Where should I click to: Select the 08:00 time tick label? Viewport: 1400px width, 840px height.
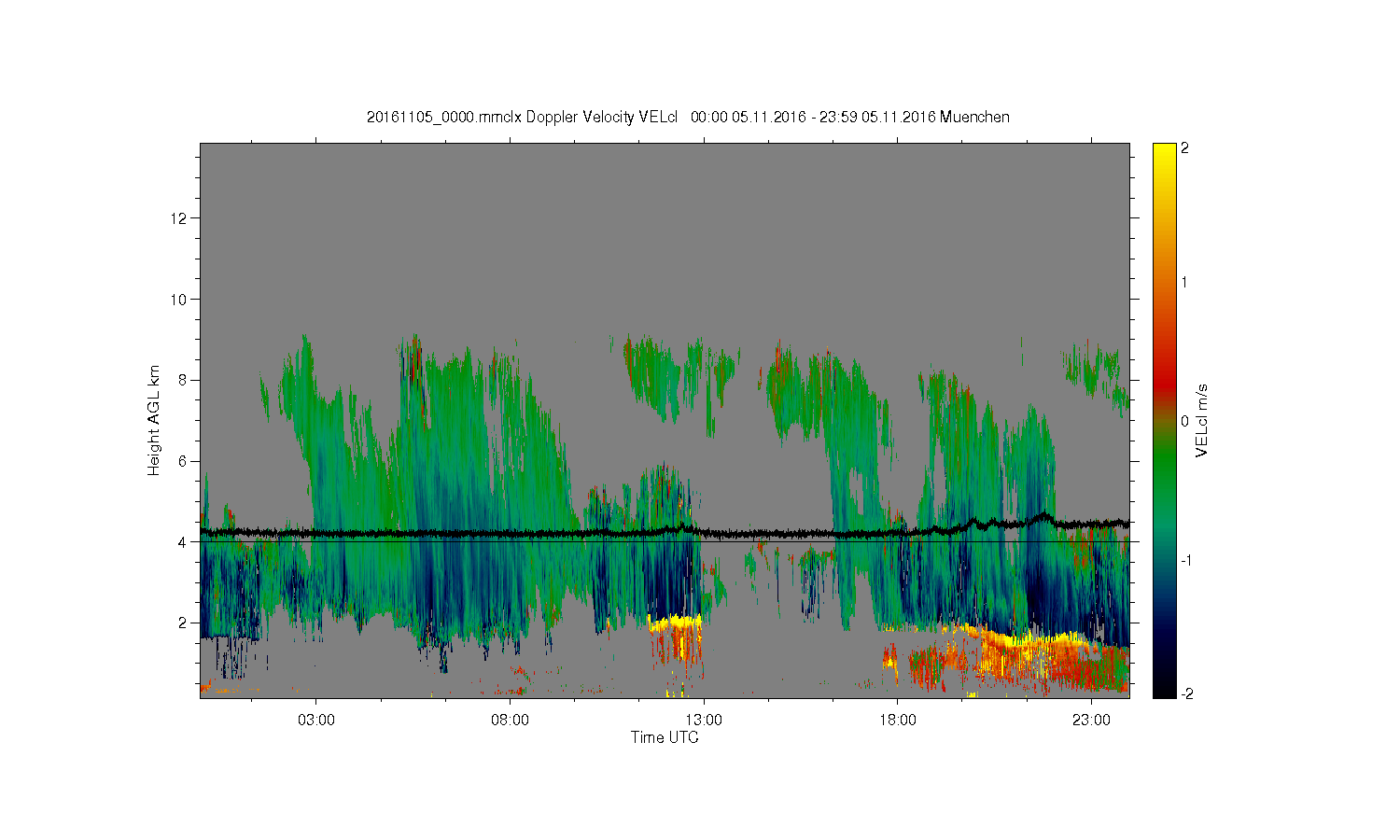click(x=510, y=721)
